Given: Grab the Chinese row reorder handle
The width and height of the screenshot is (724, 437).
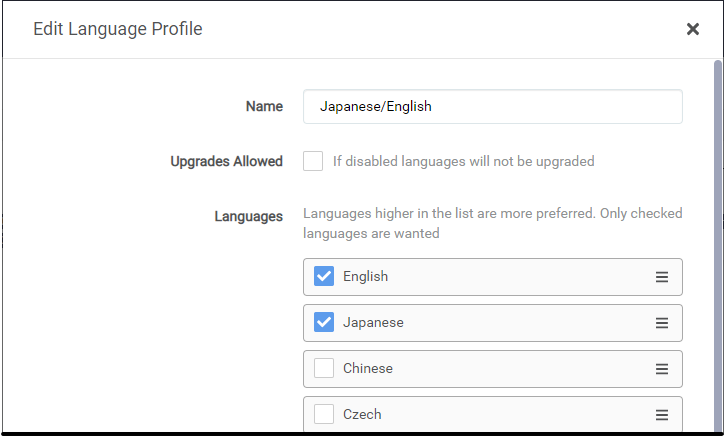Looking at the screenshot, I should [662, 369].
